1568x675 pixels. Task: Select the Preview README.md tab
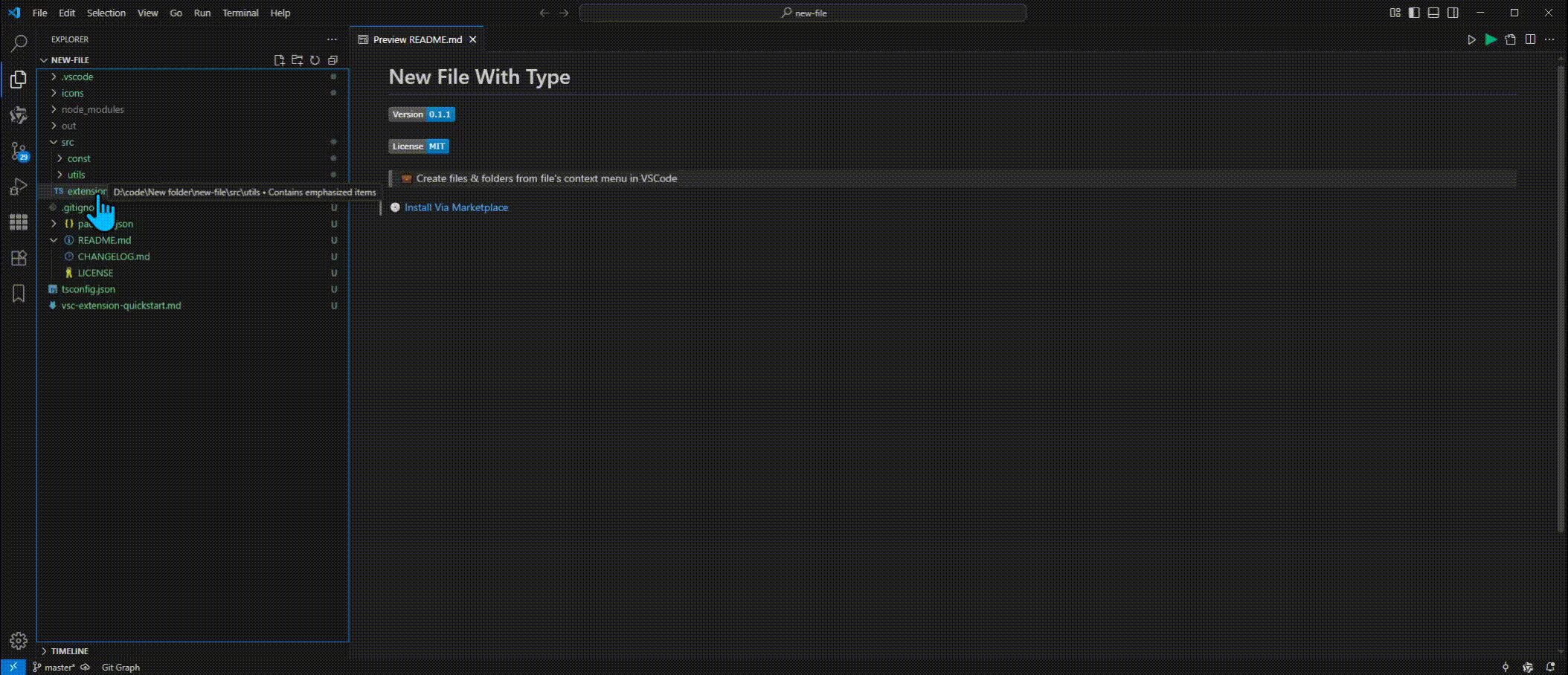pos(417,39)
